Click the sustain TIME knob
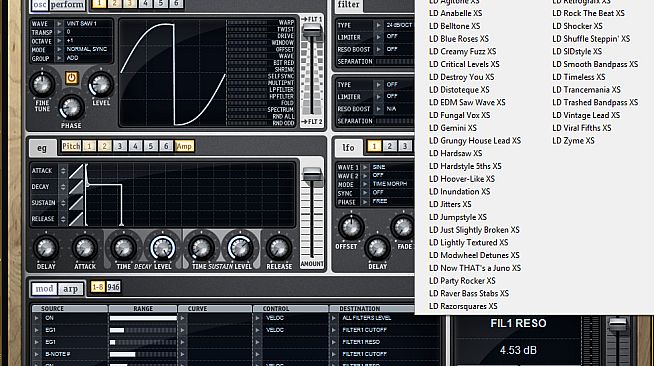 click(201, 248)
